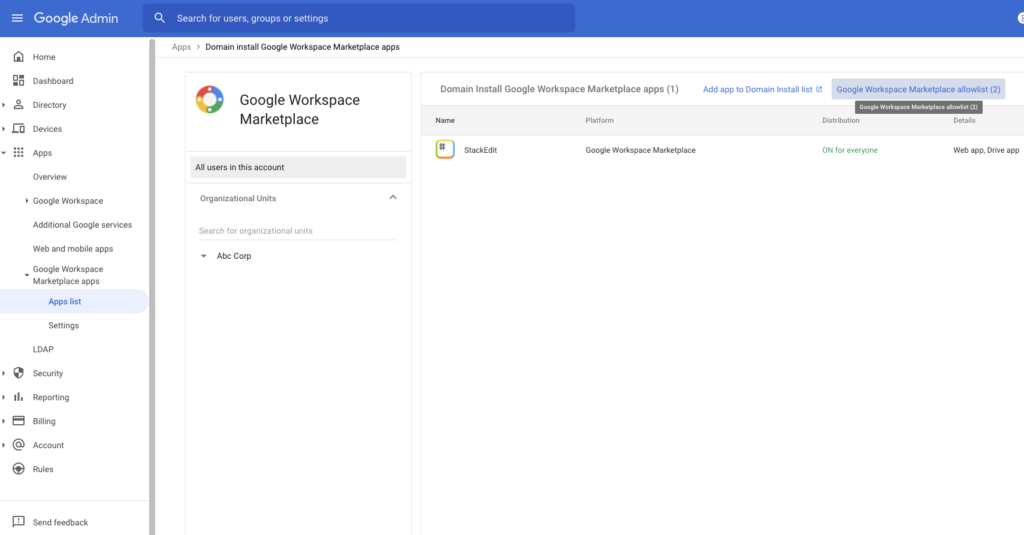Expand the Security section arrow
This screenshot has height=535, width=1024.
pos(4,373)
